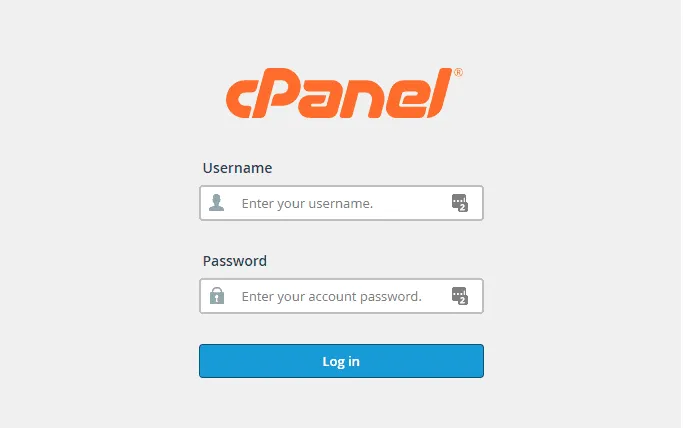Click the user silhouette icon in Username field
The image size is (683, 428).
pyautogui.click(x=217, y=203)
